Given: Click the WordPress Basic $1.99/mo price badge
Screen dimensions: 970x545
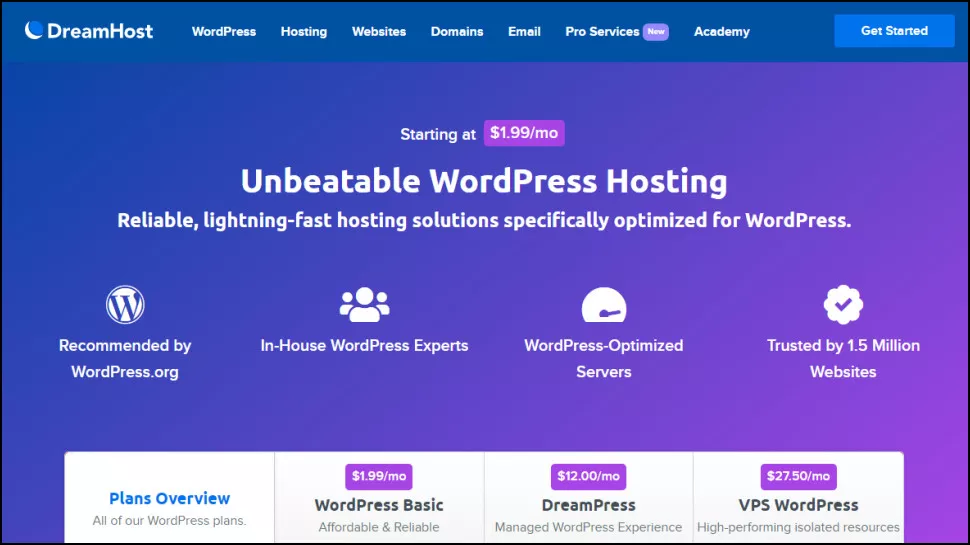Looking at the screenshot, I should coord(379,476).
